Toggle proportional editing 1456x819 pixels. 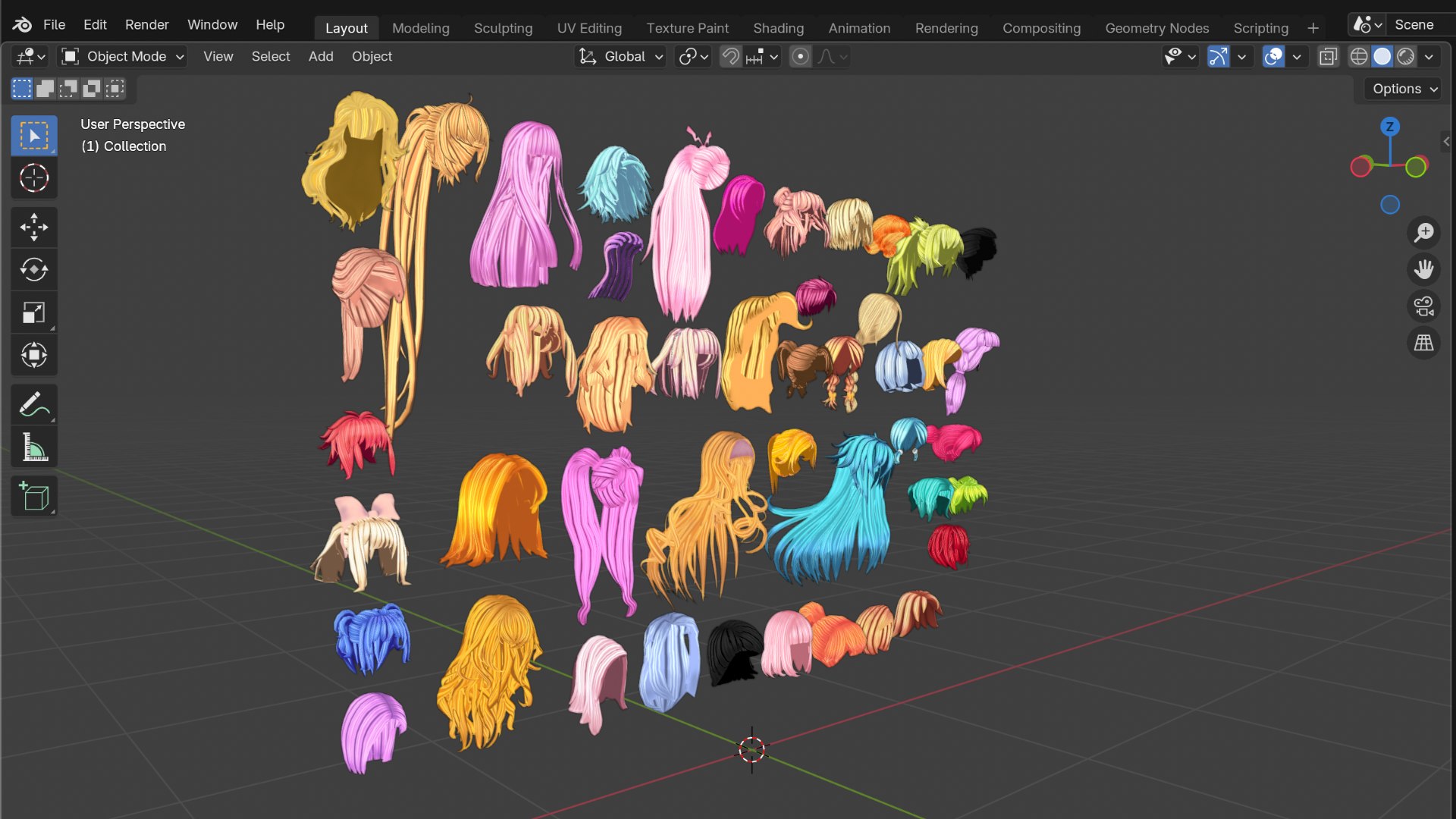point(800,56)
